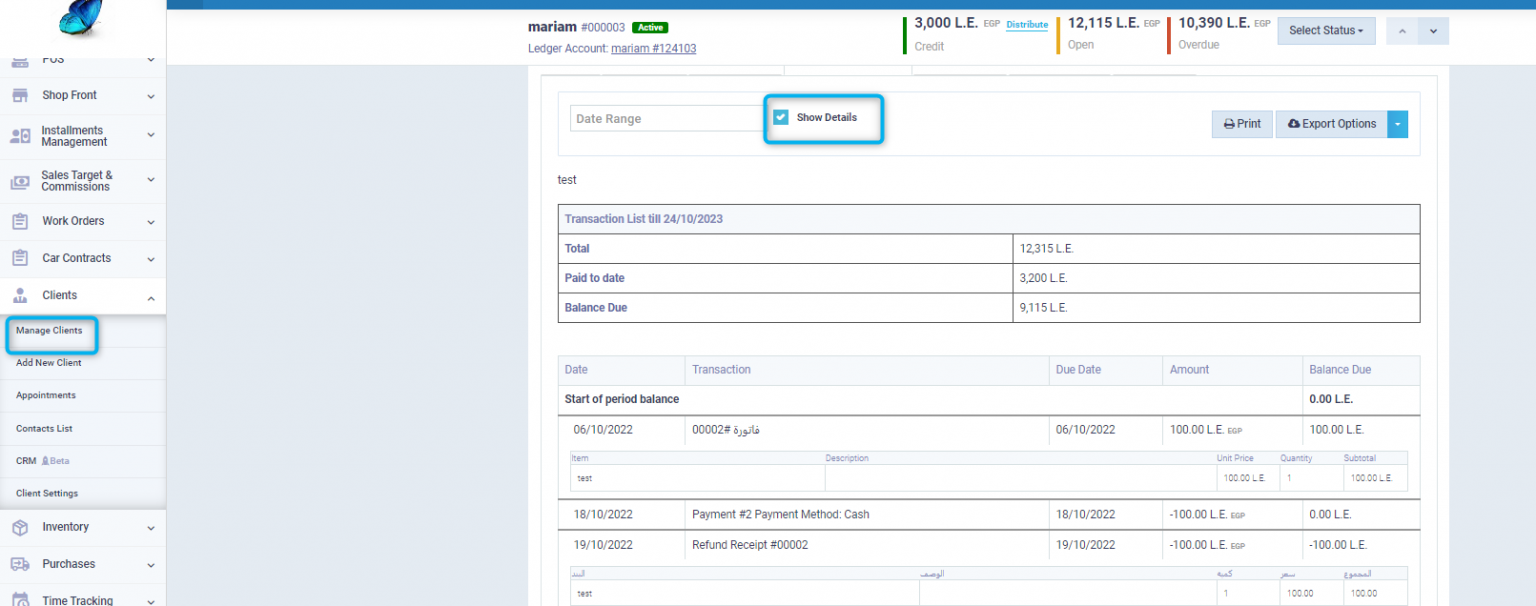The height and width of the screenshot is (606, 1536).
Task: Select Manage Clients in the sidebar
Action: 50,330
